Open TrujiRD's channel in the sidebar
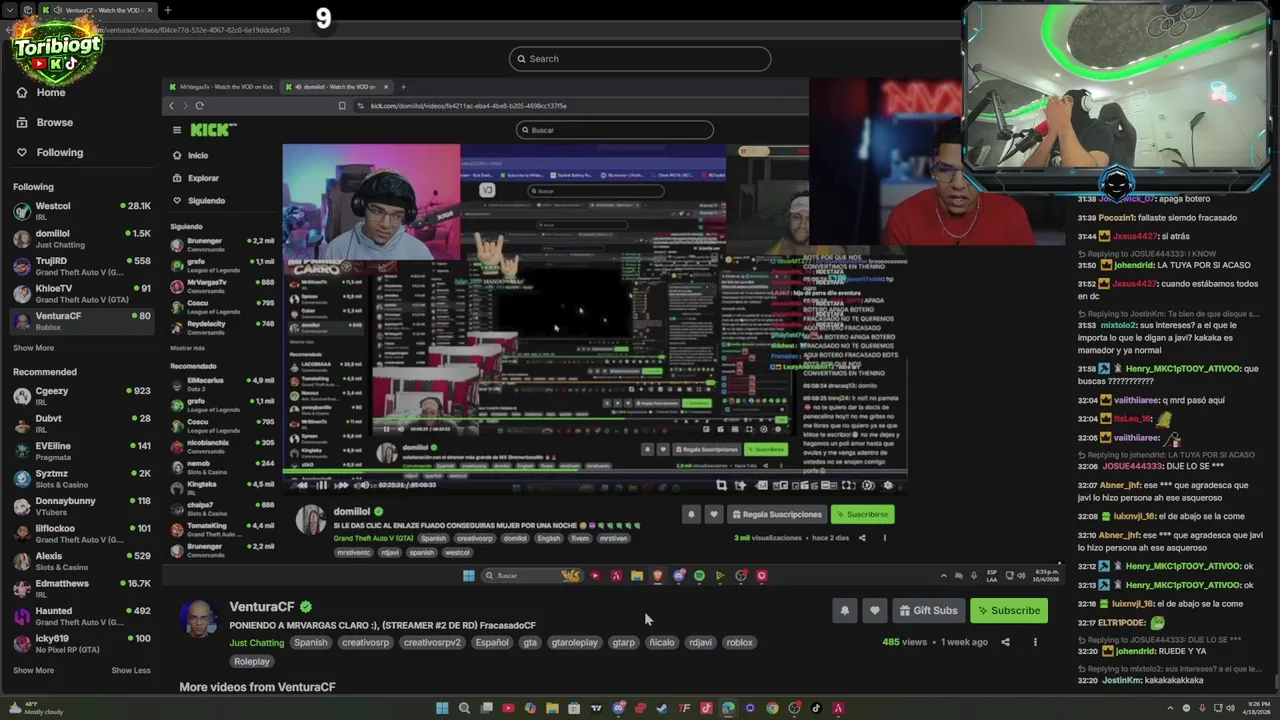Viewport: 1280px width, 720px height. 82,266
